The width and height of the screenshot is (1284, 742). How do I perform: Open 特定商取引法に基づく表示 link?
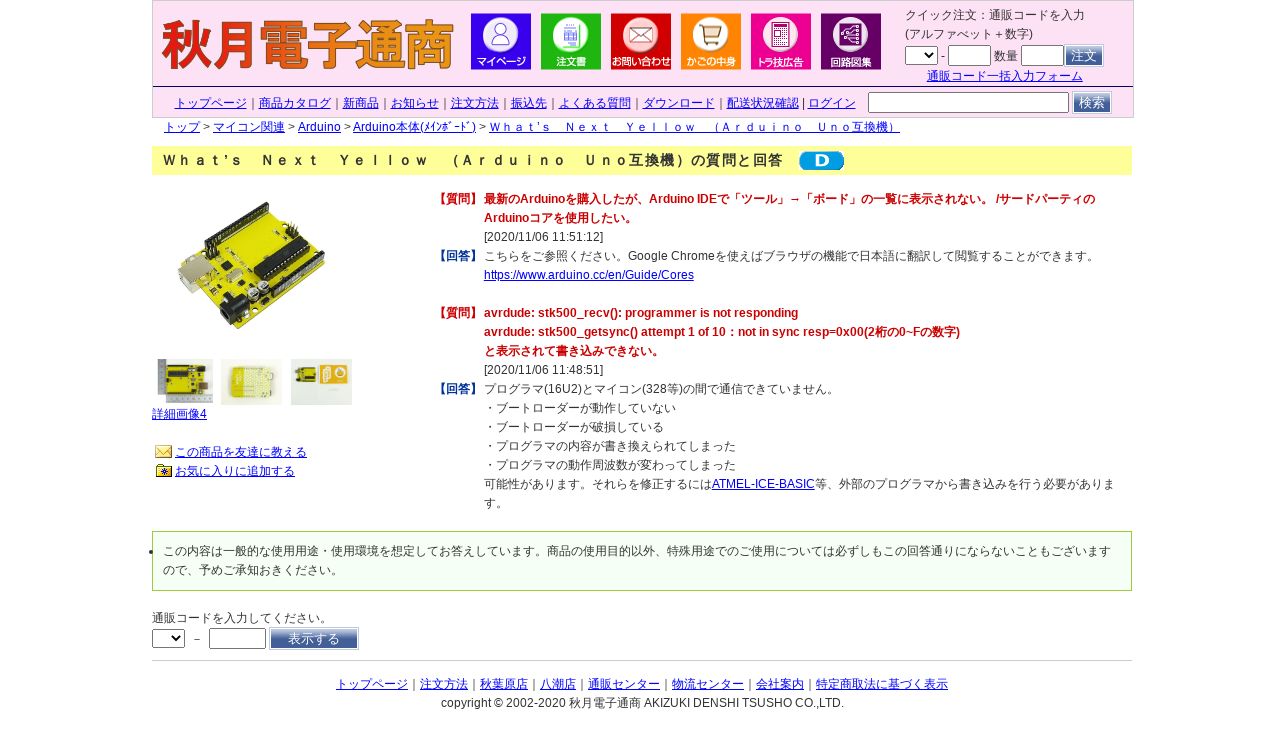point(882,684)
